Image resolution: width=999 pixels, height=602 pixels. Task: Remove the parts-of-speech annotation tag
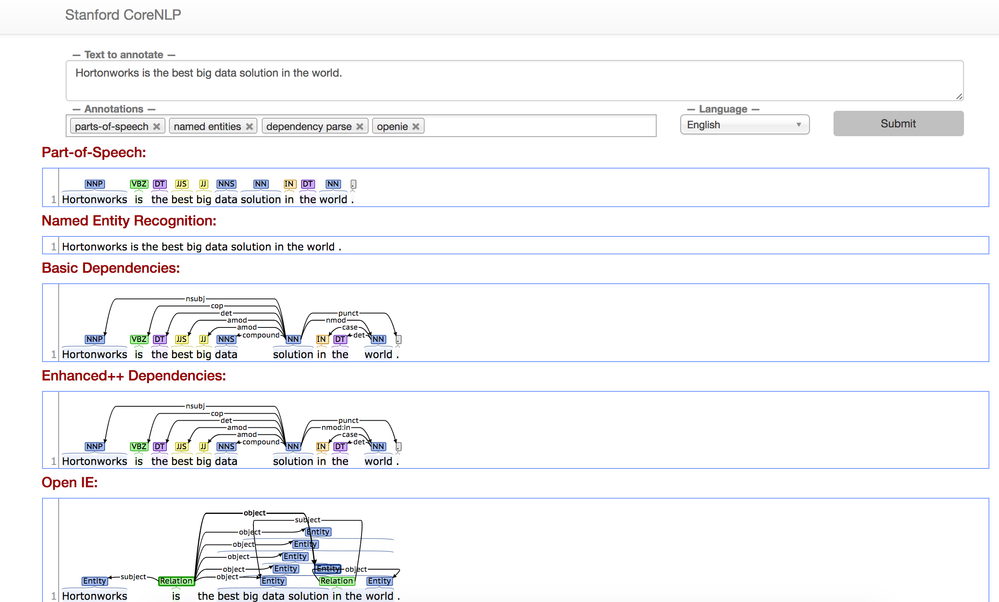155,126
